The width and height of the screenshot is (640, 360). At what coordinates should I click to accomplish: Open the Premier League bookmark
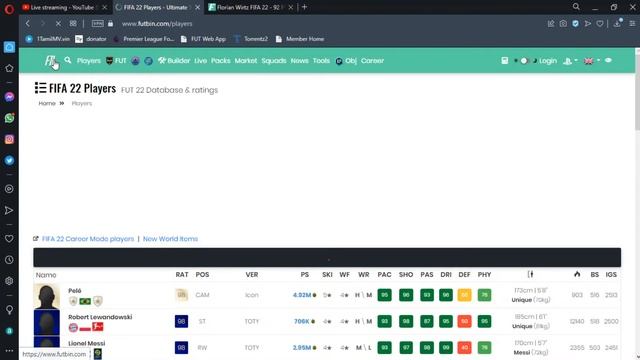point(144,39)
